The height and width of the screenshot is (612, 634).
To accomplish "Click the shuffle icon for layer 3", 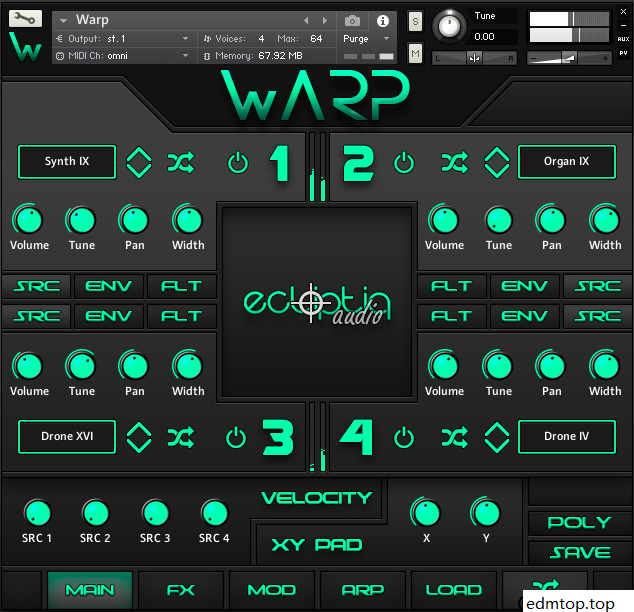I will coord(180,437).
